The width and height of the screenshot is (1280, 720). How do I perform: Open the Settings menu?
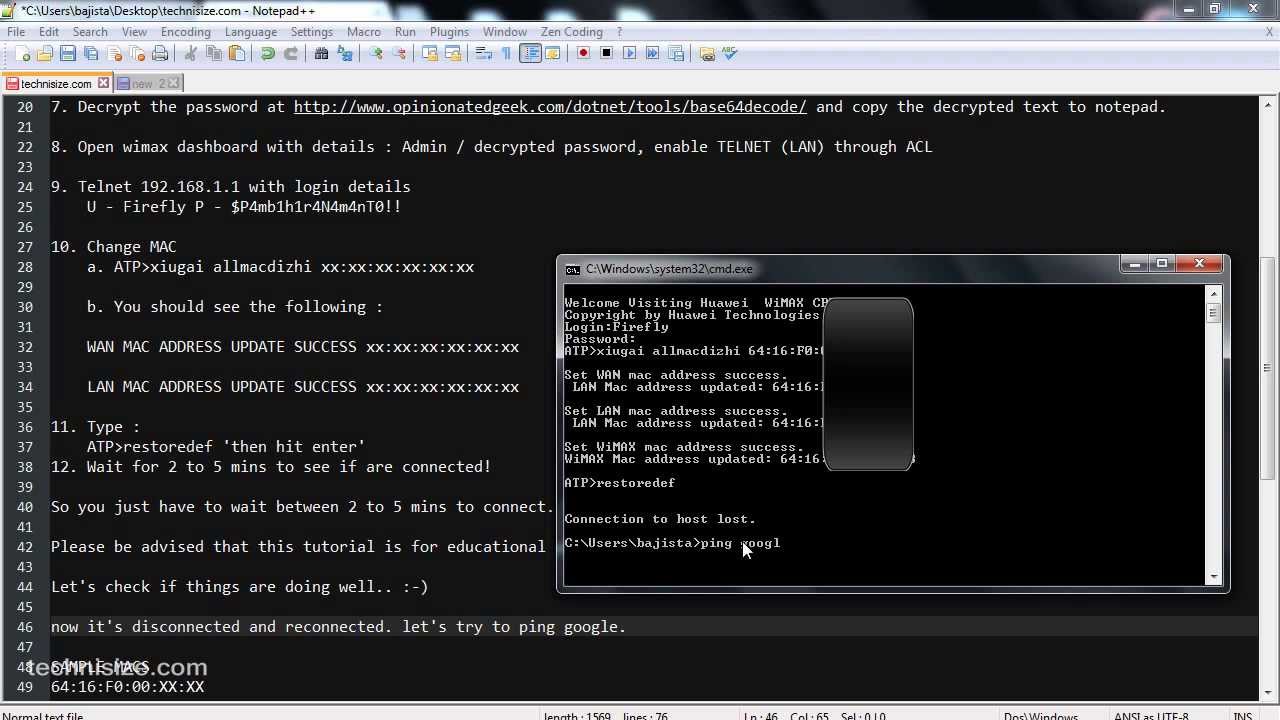(x=312, y=31)
